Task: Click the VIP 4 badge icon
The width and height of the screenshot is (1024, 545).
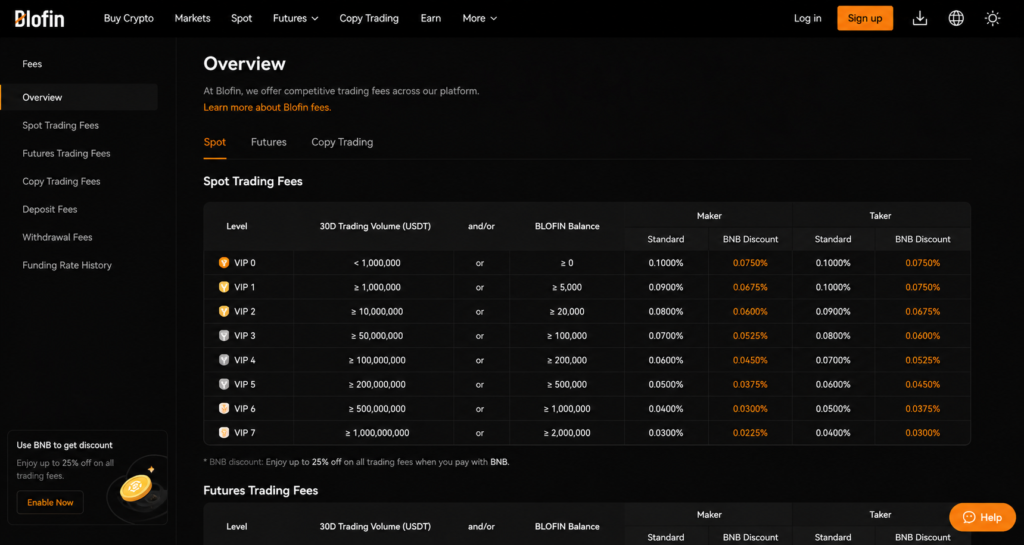Action: pos(224,360)
